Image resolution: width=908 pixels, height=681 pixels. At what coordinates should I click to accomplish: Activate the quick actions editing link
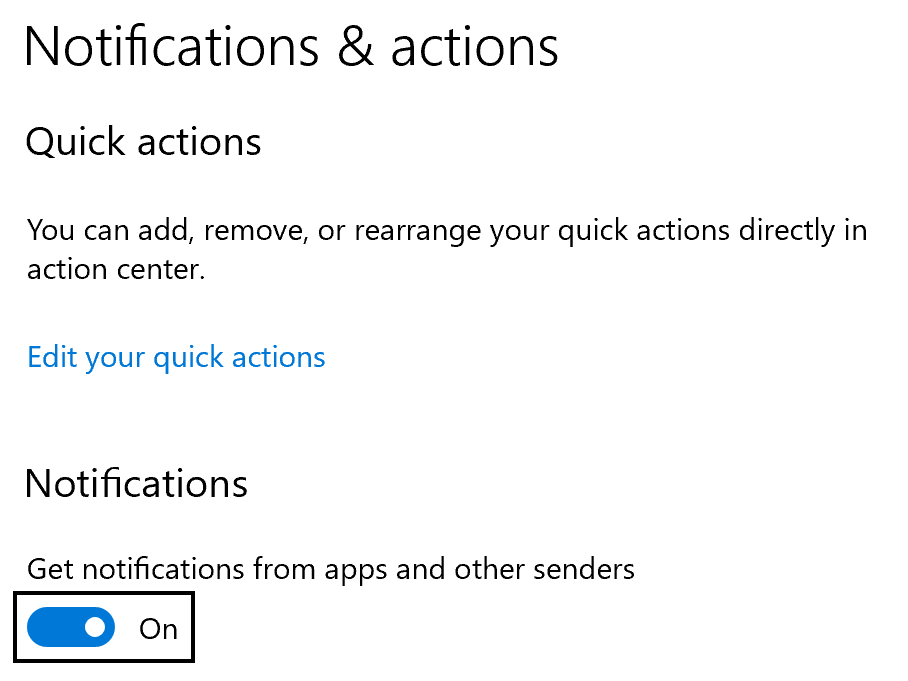(x=176, y=357)
